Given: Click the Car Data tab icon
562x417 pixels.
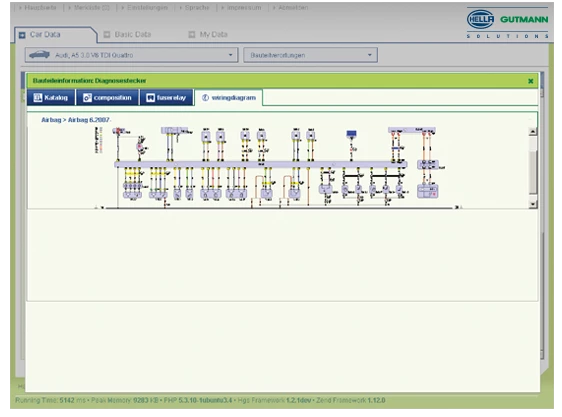Looking at the screenshot, I should click(22, 35).
